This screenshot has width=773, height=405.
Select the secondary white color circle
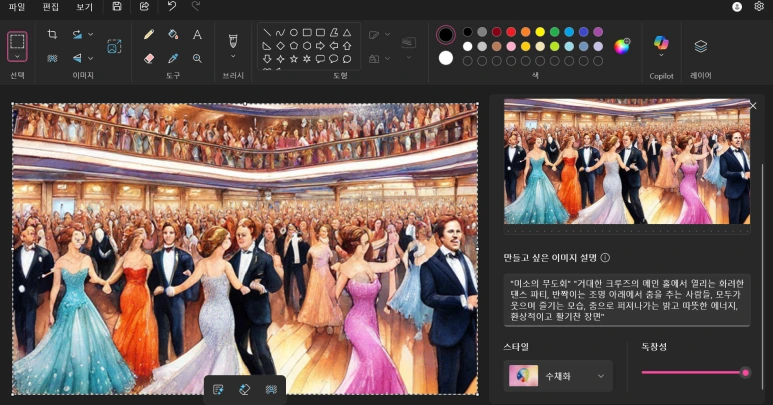tap(446, 58)
